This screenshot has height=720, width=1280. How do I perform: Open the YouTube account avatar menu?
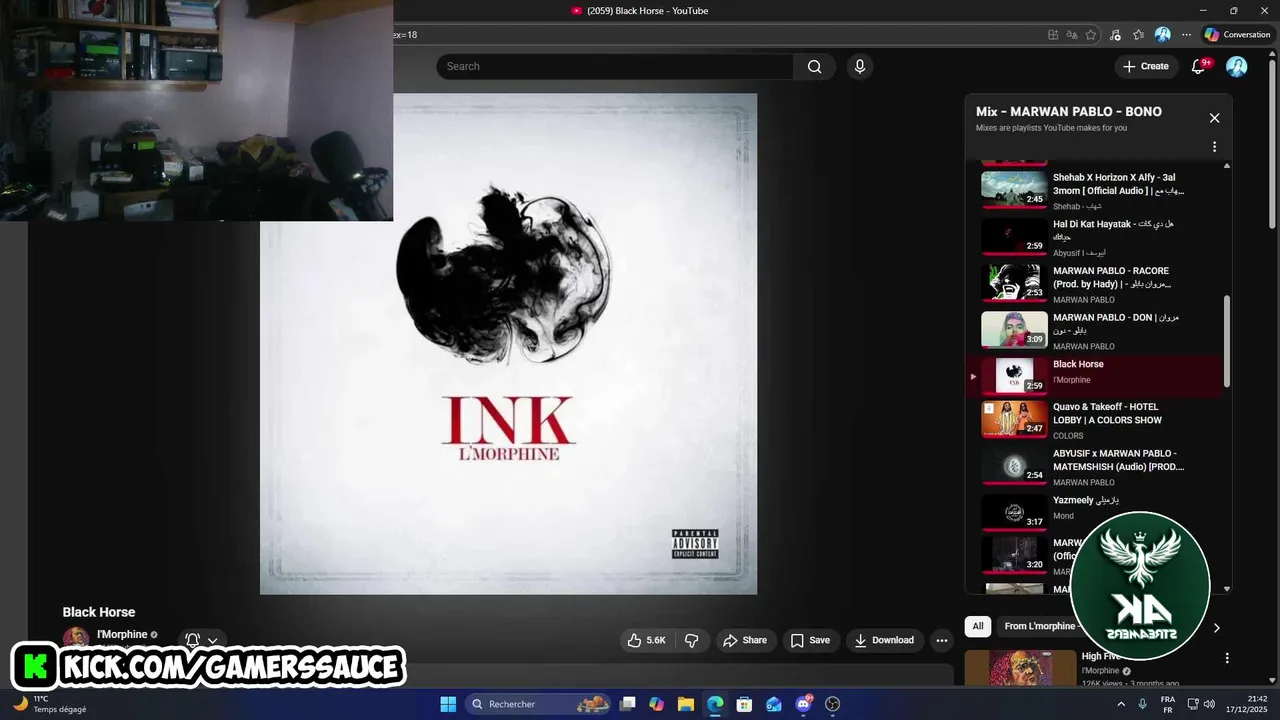point(1237,66)
